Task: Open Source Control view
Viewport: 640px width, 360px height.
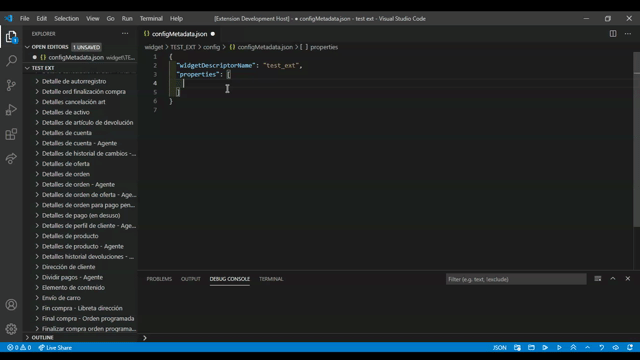Action: [x=11, y=85]
